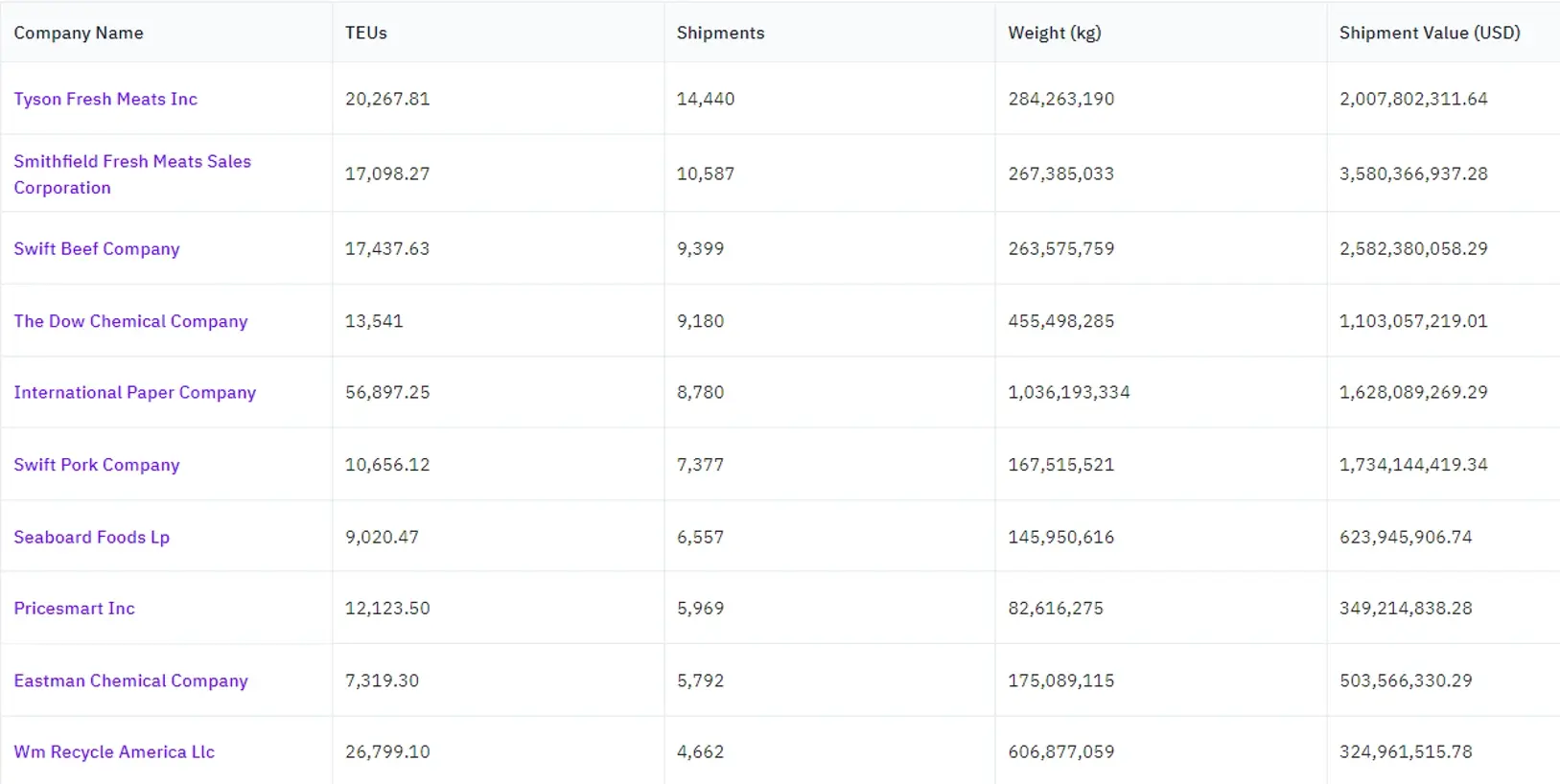
Task: Select shipment value 2,007,802,311.64
Action: [1413, 99]
